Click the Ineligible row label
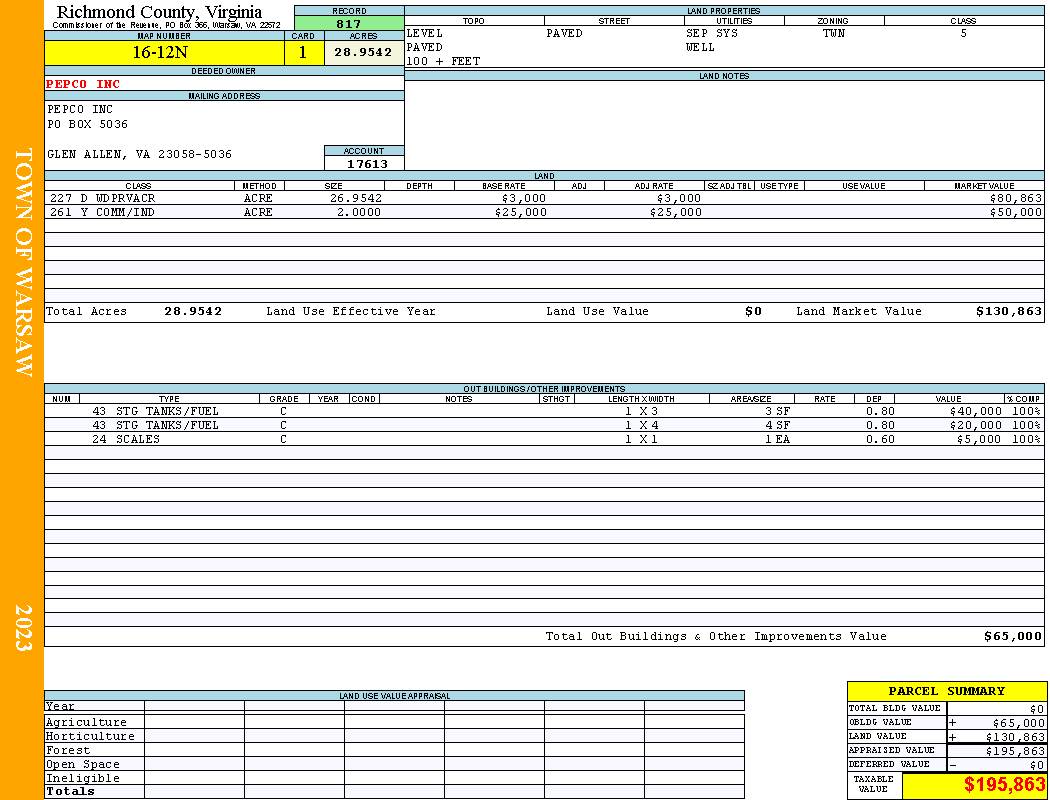Viewport: 1050px width, 800px height. pos(82,779)
